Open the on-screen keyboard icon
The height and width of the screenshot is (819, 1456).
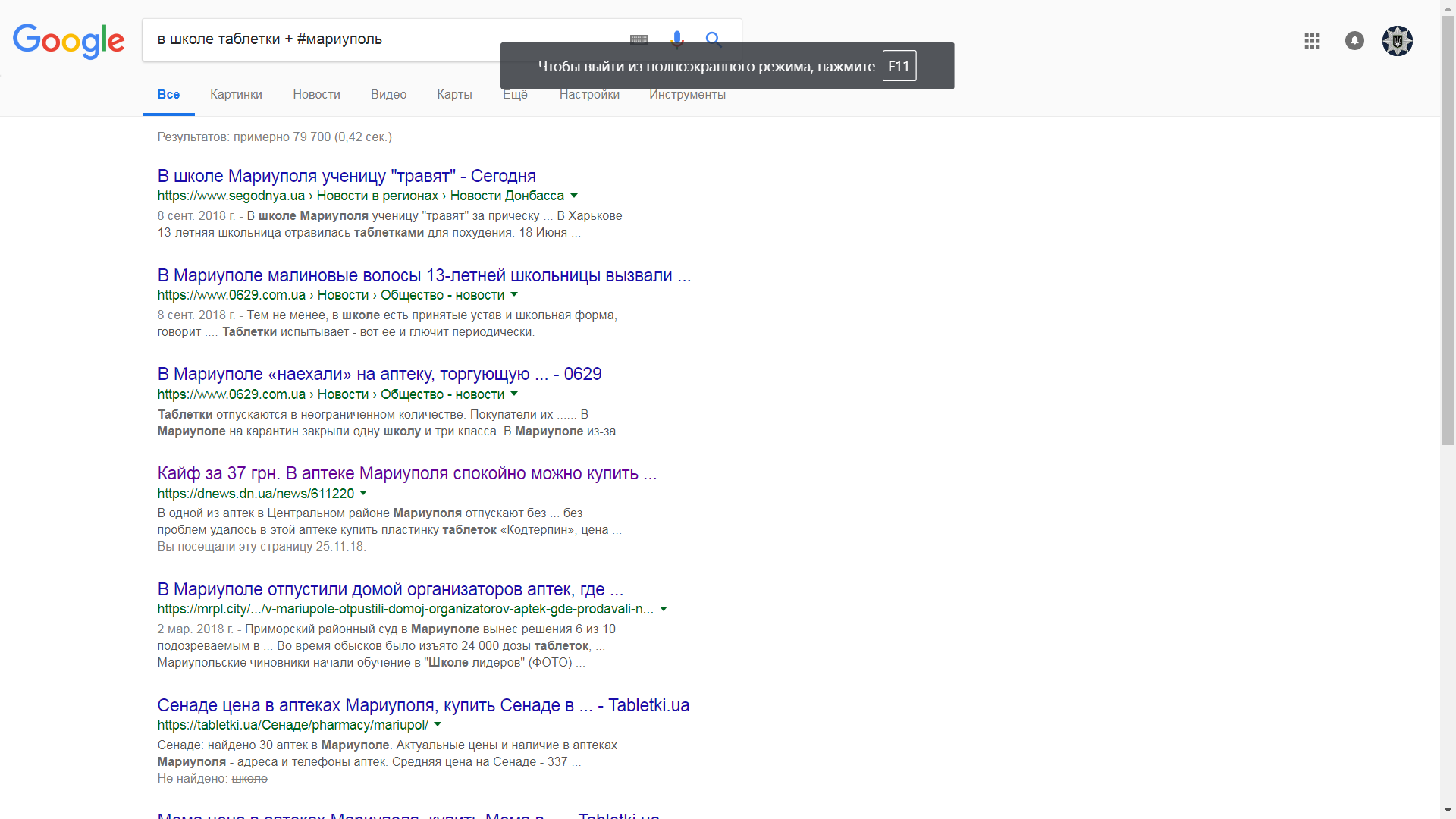click(x=639, y=39)
